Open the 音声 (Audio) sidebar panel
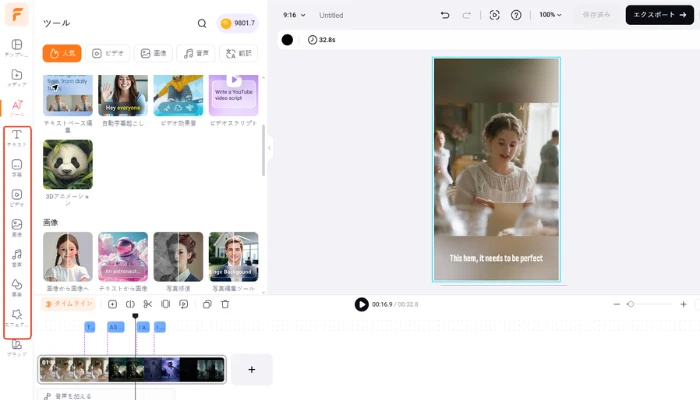 [17, 257]
